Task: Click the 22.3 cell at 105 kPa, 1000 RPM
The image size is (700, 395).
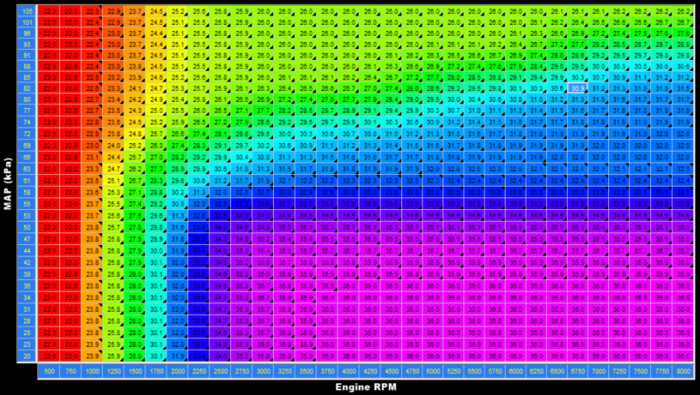Action: coord(92,11)
